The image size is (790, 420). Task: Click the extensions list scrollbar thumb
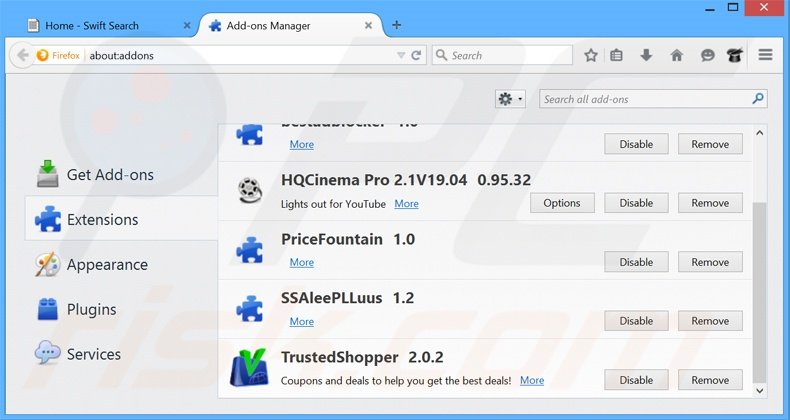pyautogui.click(x=759, y=292)
